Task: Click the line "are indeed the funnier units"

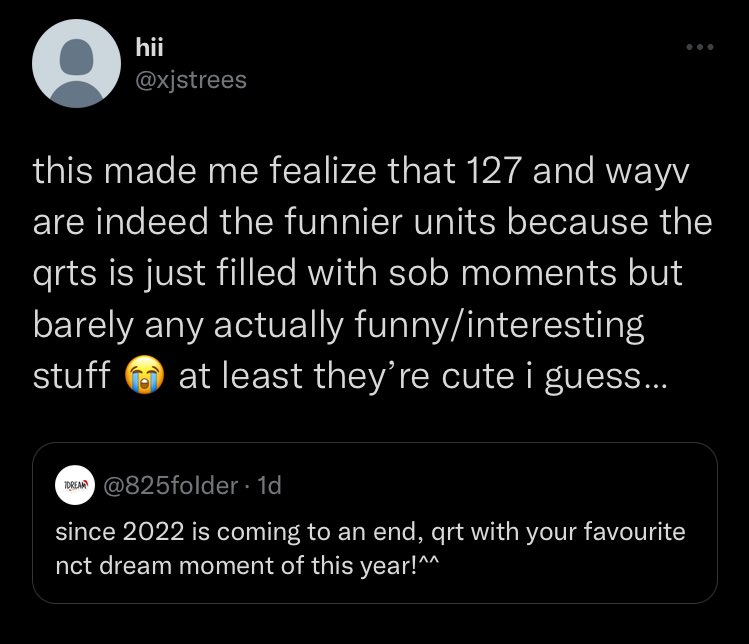Action: [x=373, y=222]
